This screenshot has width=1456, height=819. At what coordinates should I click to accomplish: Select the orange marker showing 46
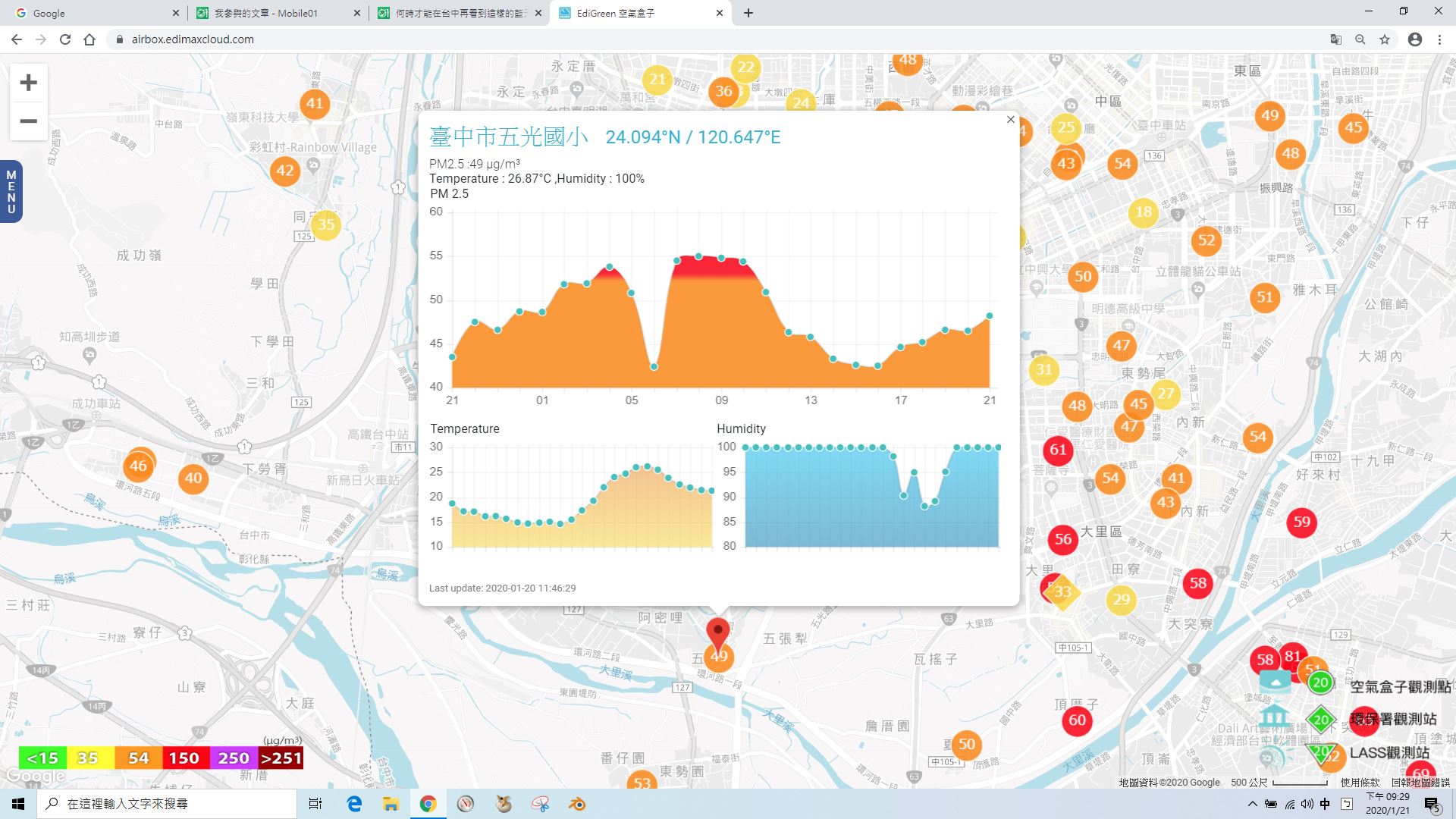click(x=138, y=466)
